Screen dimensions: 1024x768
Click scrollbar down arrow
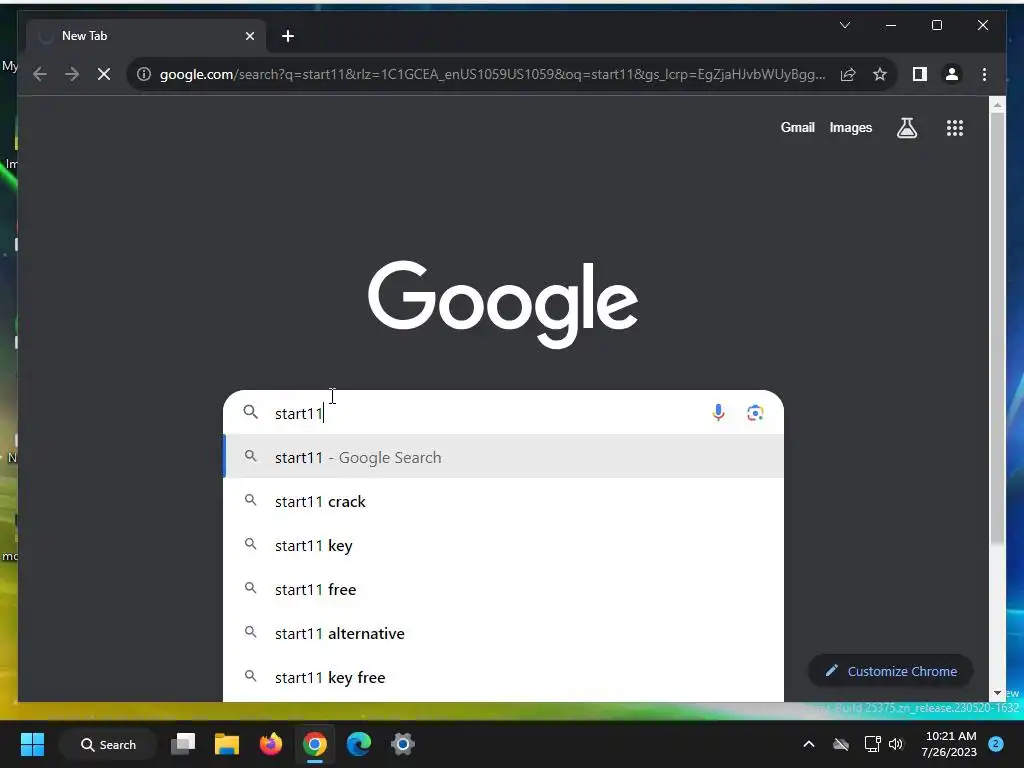(x=997, y=692)
